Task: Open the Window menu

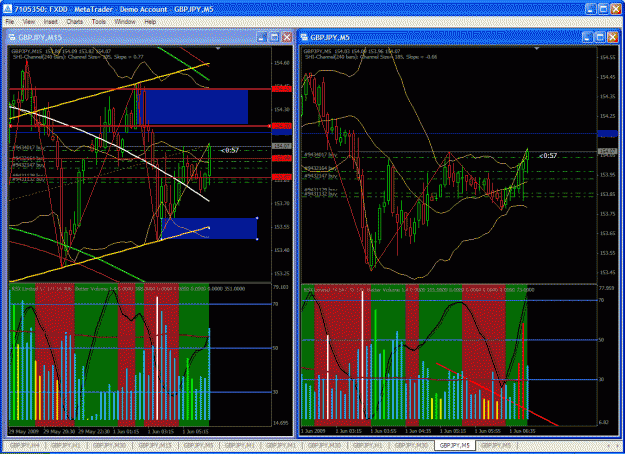Action: pos(125,22)
